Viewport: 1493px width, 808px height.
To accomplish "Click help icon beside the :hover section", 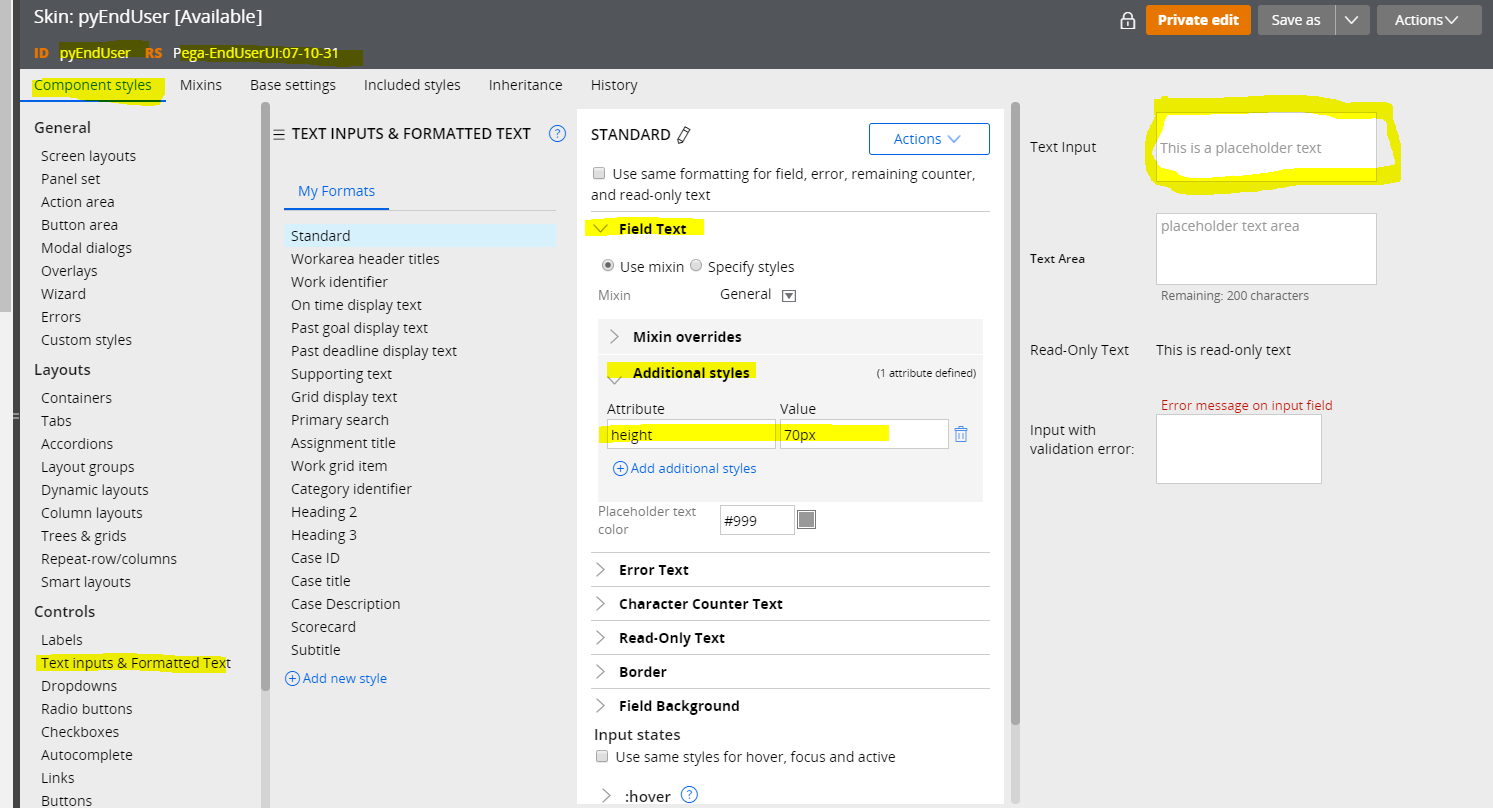I will tap(688, 795).
